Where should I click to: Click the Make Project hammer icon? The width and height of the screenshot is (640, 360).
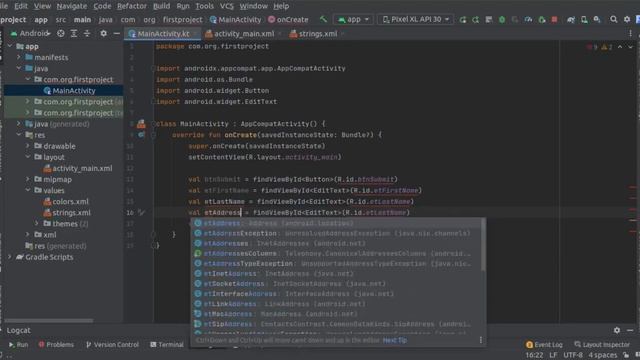pyautogui.click(x=323, y=19)
